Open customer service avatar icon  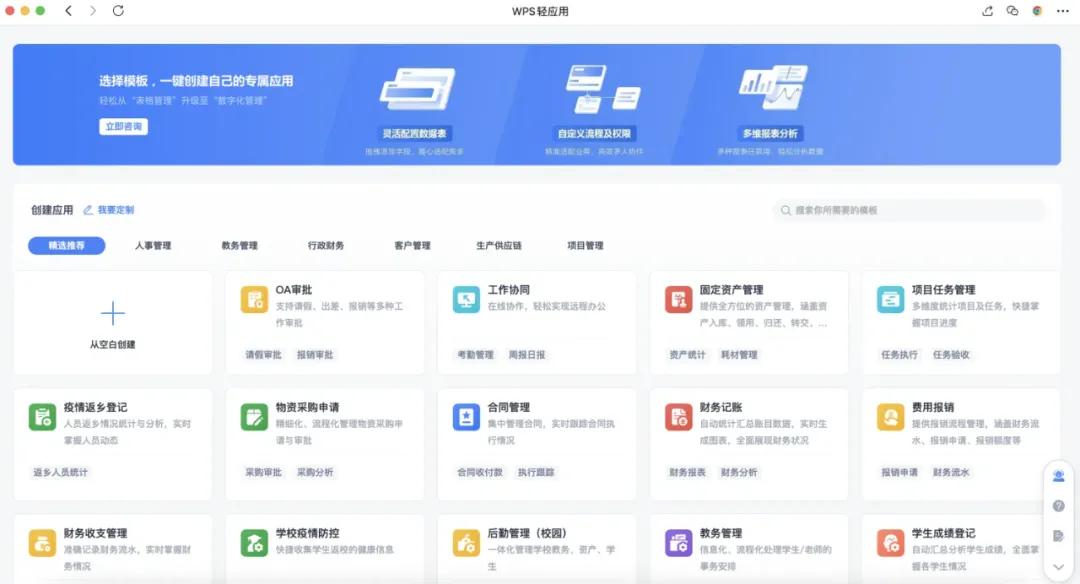[1059, 476]
